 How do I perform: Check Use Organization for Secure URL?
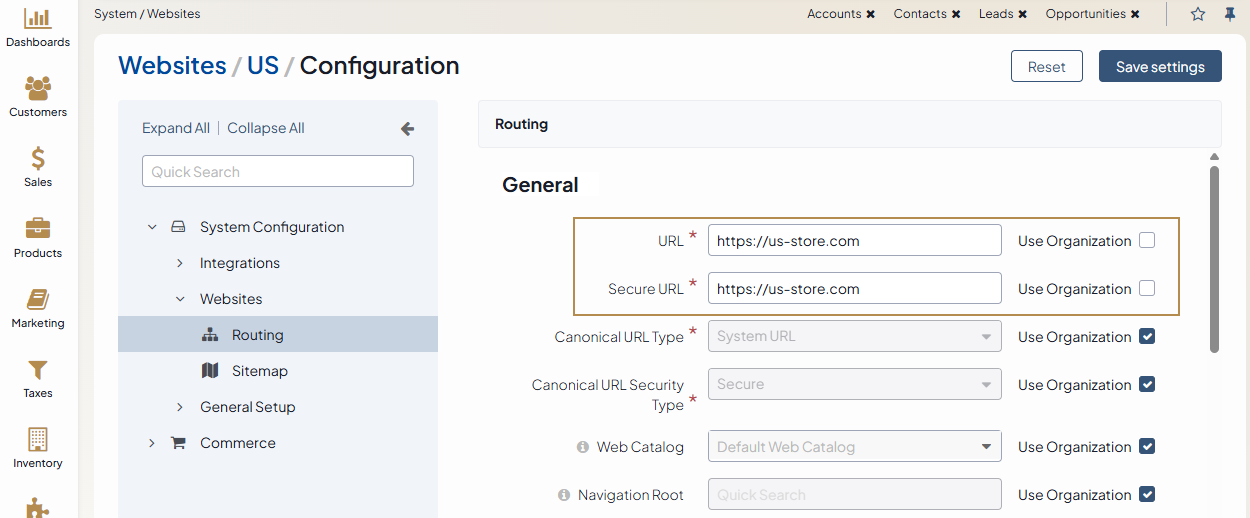(1147, 288)
